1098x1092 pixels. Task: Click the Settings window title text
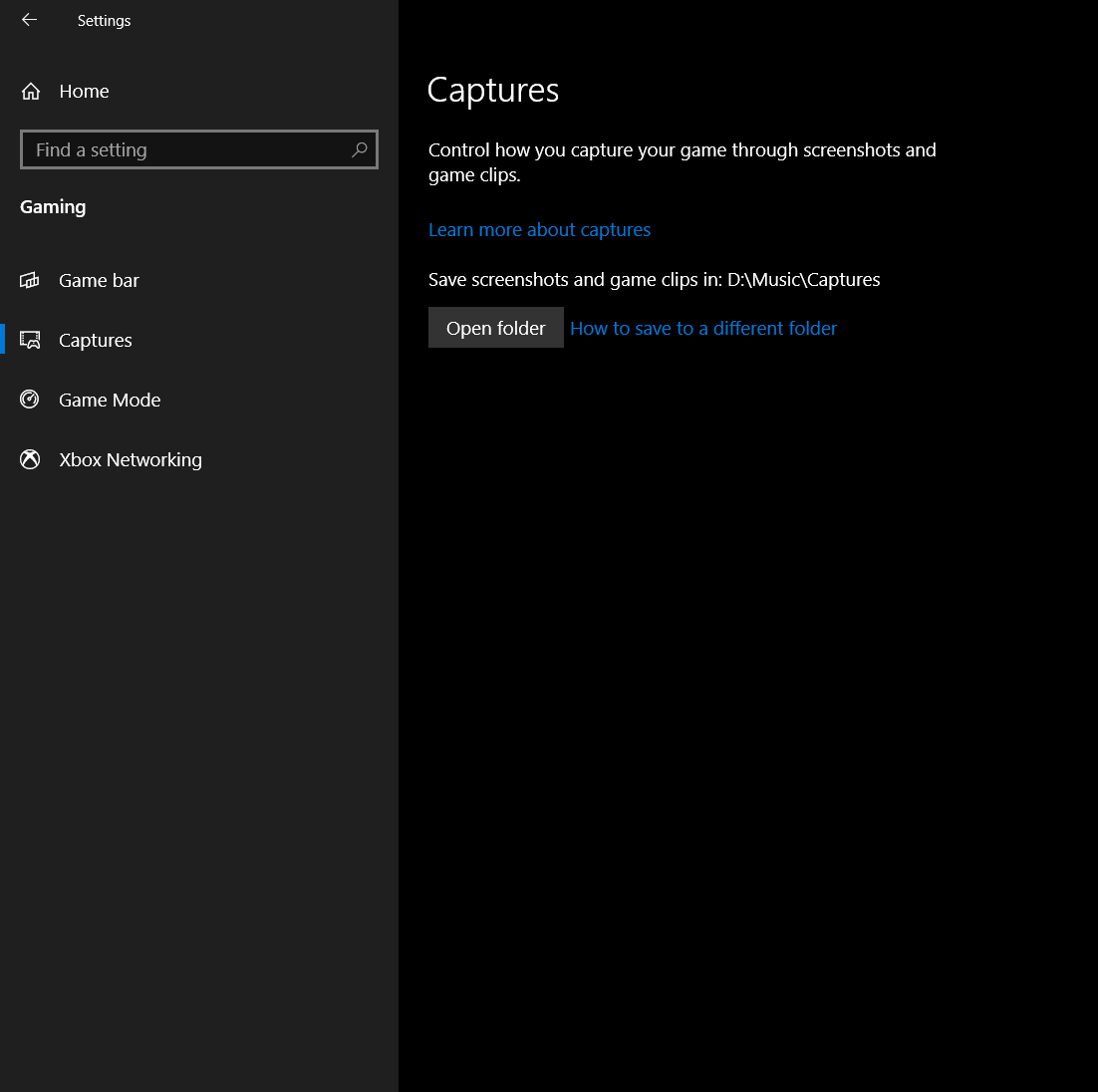point(104,20)
